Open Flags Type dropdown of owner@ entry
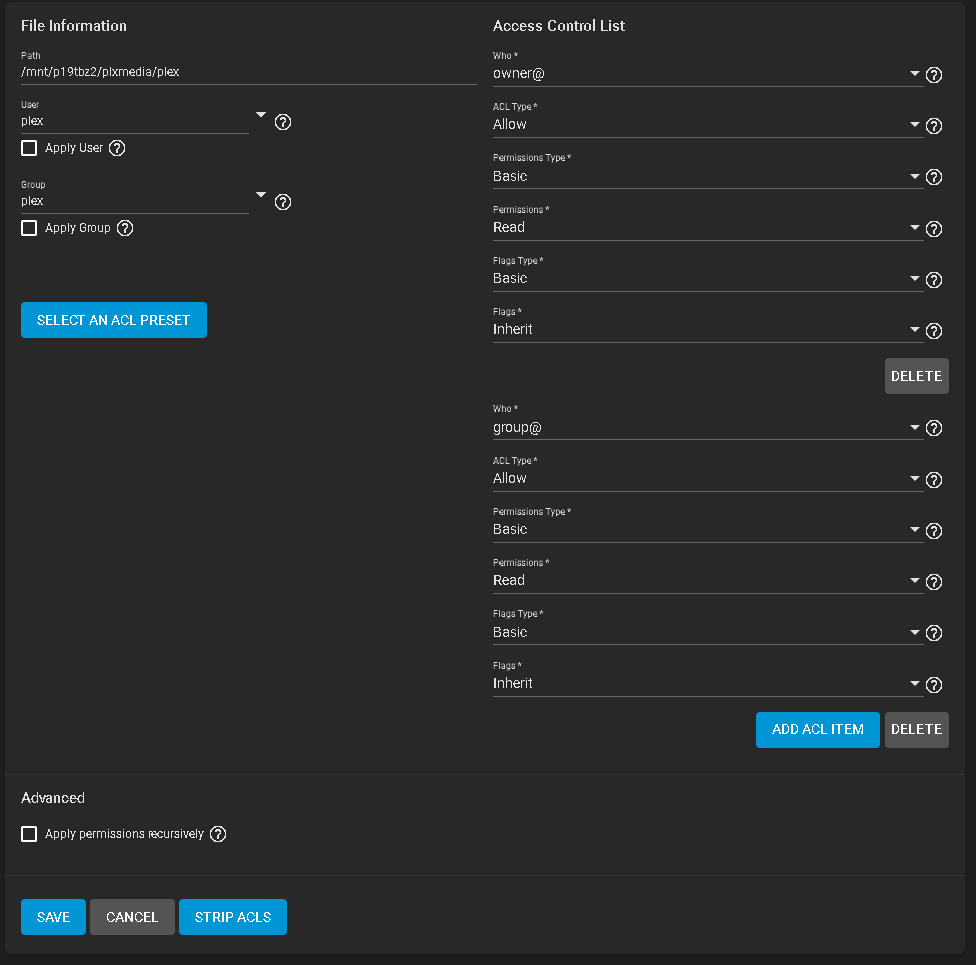976x965 pixels. click(x=708, y=278)
